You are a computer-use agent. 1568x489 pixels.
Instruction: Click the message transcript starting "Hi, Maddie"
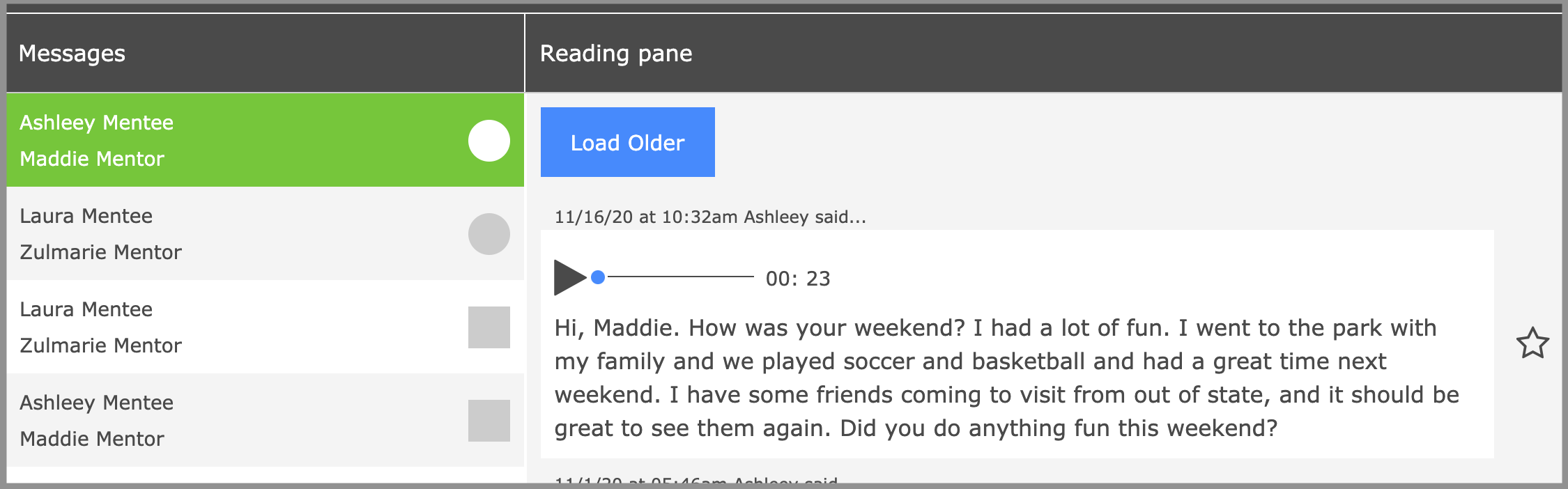[x=1004, y=378]
